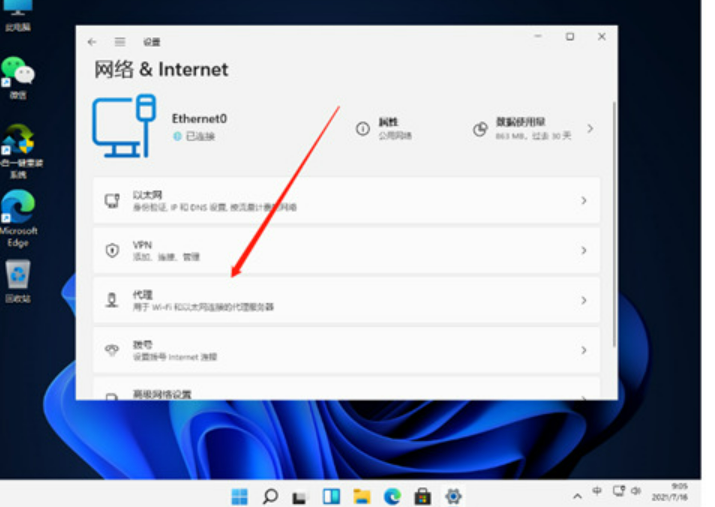Screen dimensions: 715x507
Task: Click the Settings gear taskbar icon
Action: pyautogui.click(x=453, y=496)
